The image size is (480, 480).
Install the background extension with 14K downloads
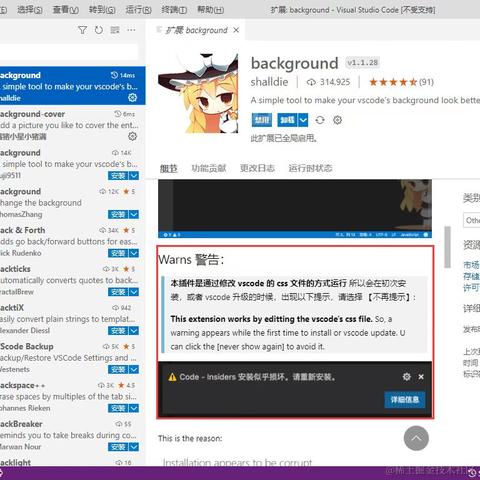pyautogui.click(x=118, y=176)
